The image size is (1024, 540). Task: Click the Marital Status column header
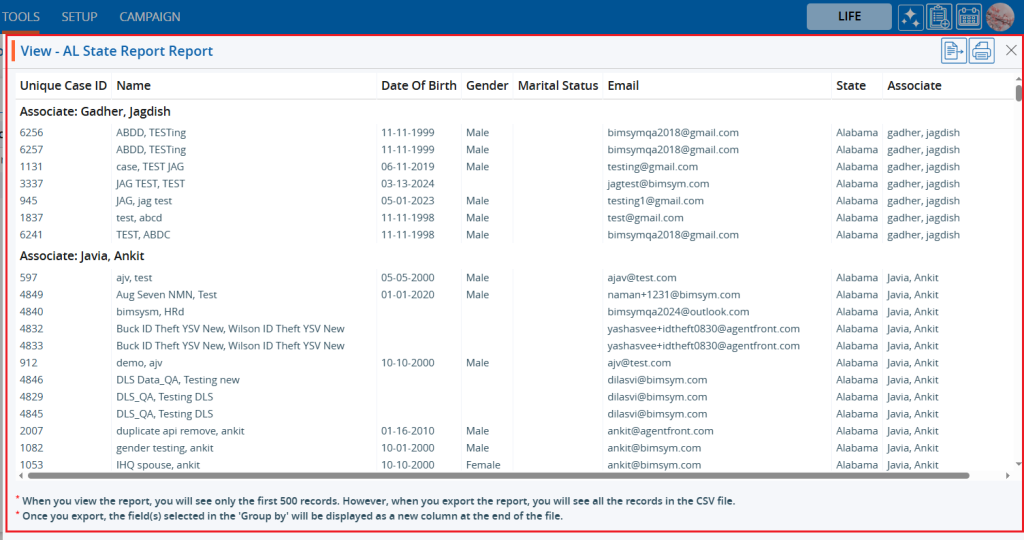[x=557, y=86]
